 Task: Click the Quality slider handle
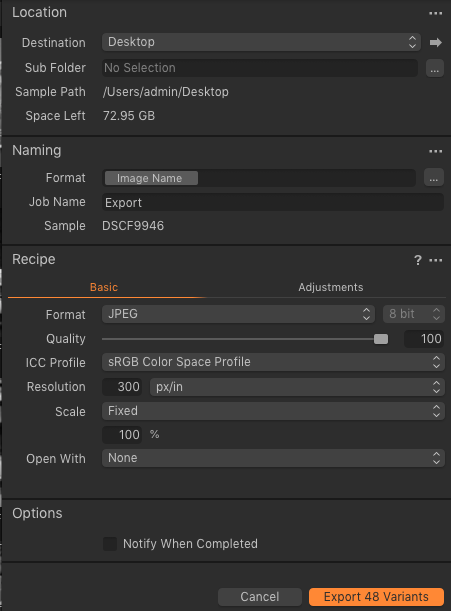381,339
